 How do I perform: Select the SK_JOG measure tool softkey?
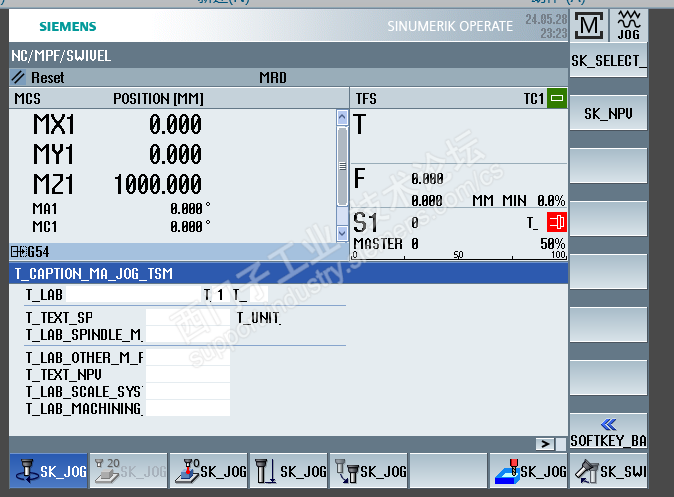288,471
